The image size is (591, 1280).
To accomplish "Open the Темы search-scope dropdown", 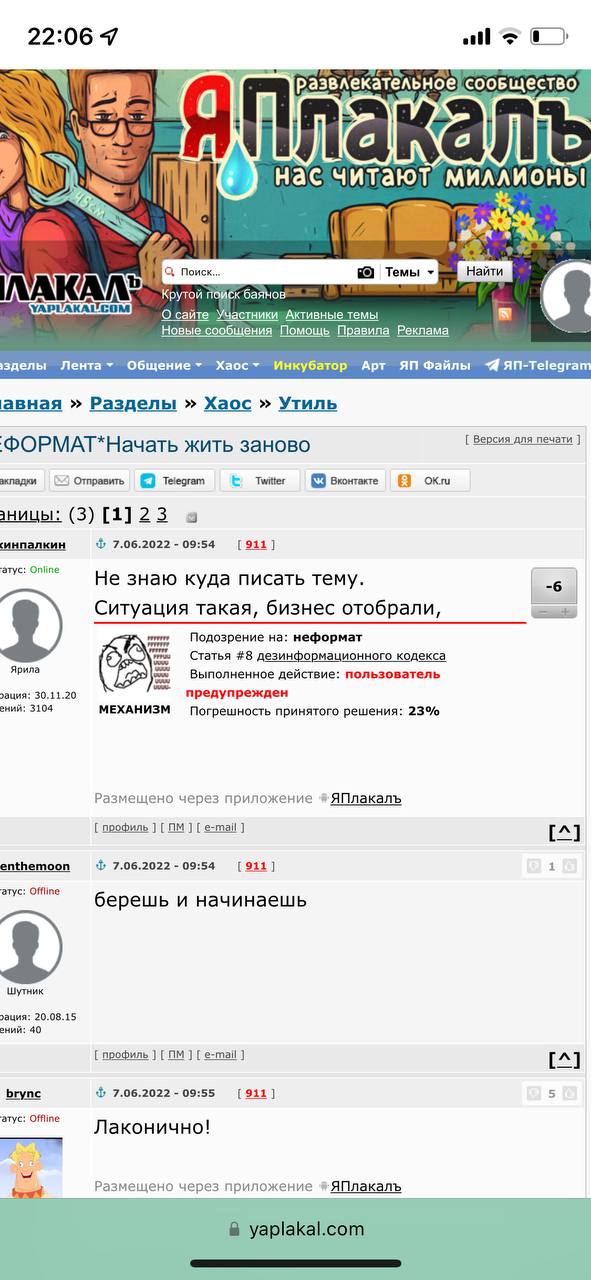I will (410, 272).
